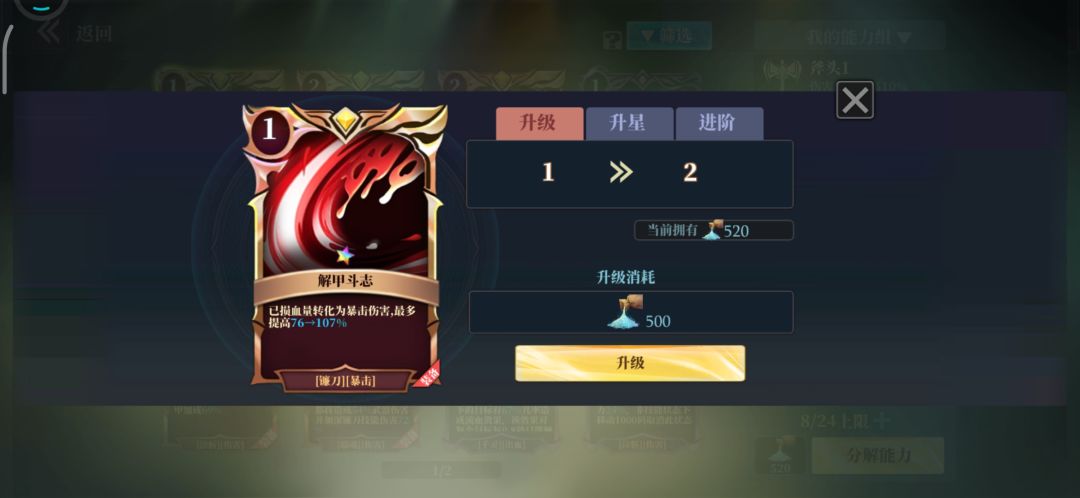Screen dimensions: 1080x498
Task: Tap the 解甲斗志 card artwork
Action: 345,203
